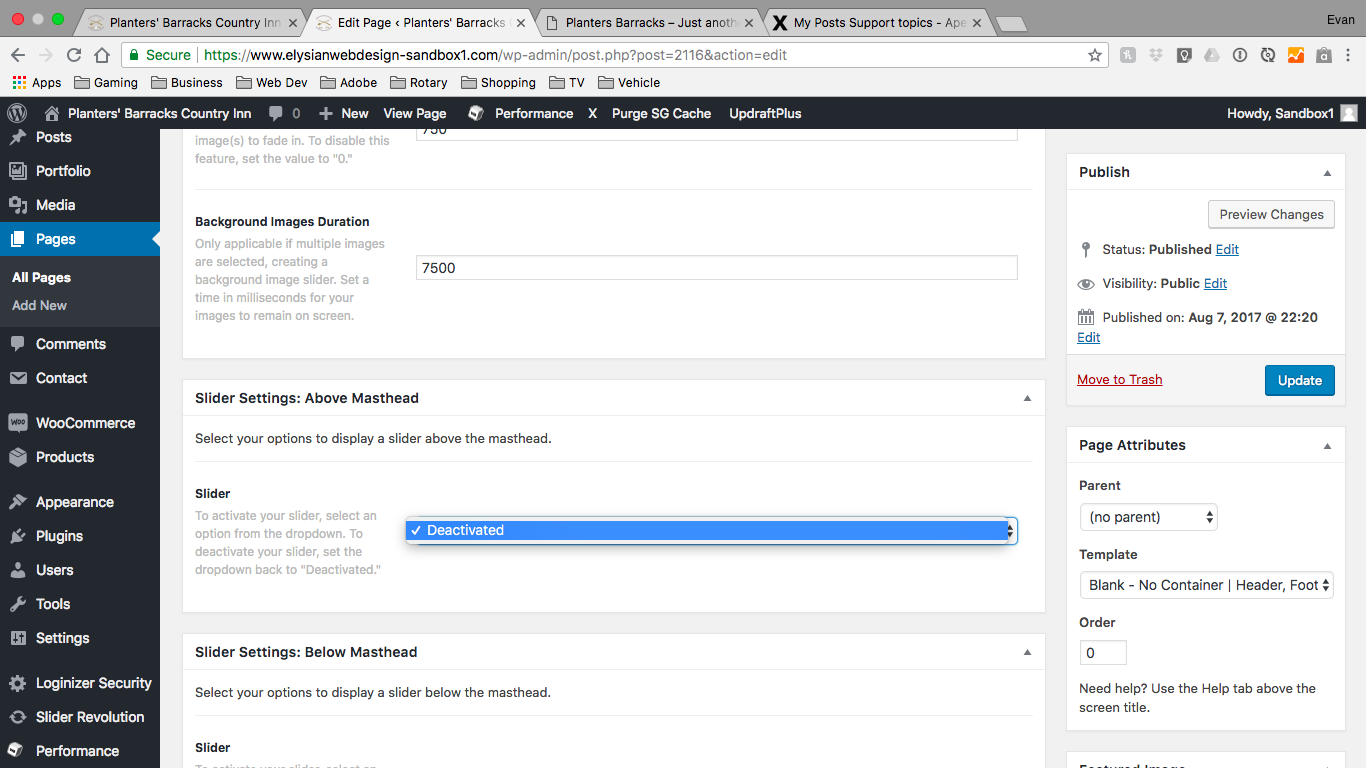Collapse Slider Settings: Above Masthead panel

(1027, 398)
